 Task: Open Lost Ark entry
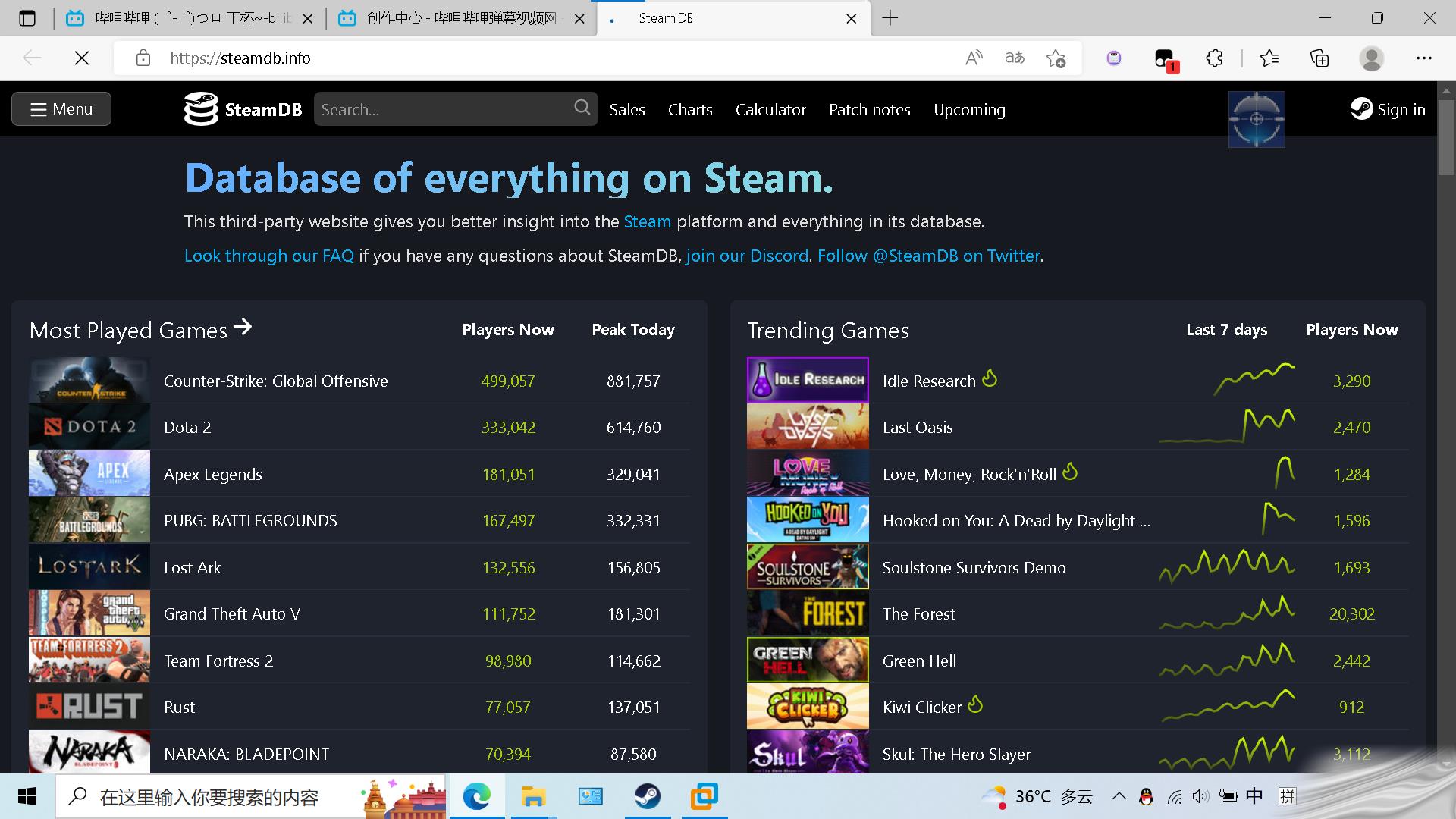click(193, 568)
